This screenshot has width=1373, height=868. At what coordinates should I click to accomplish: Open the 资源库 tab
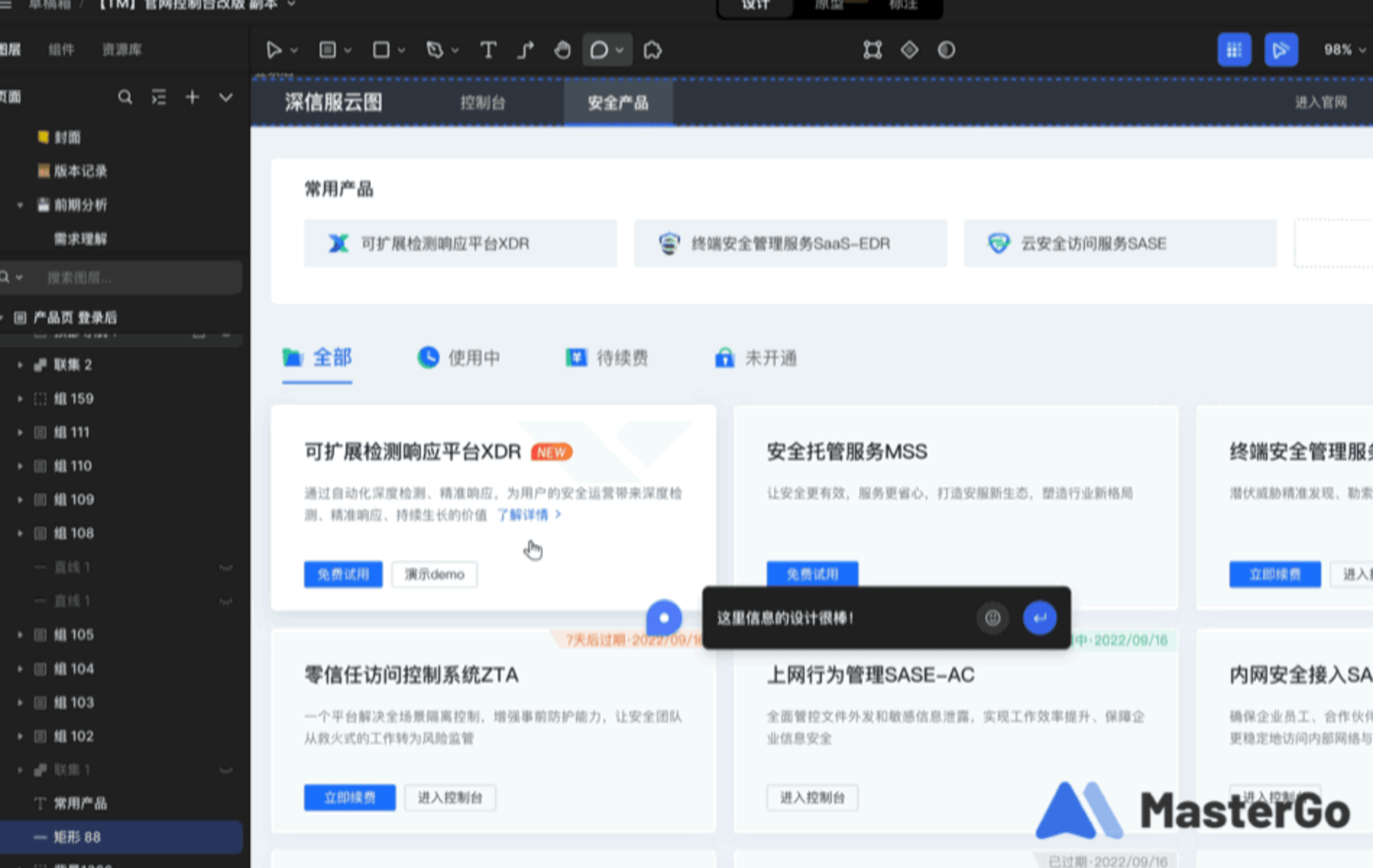[x=122, y=50]
